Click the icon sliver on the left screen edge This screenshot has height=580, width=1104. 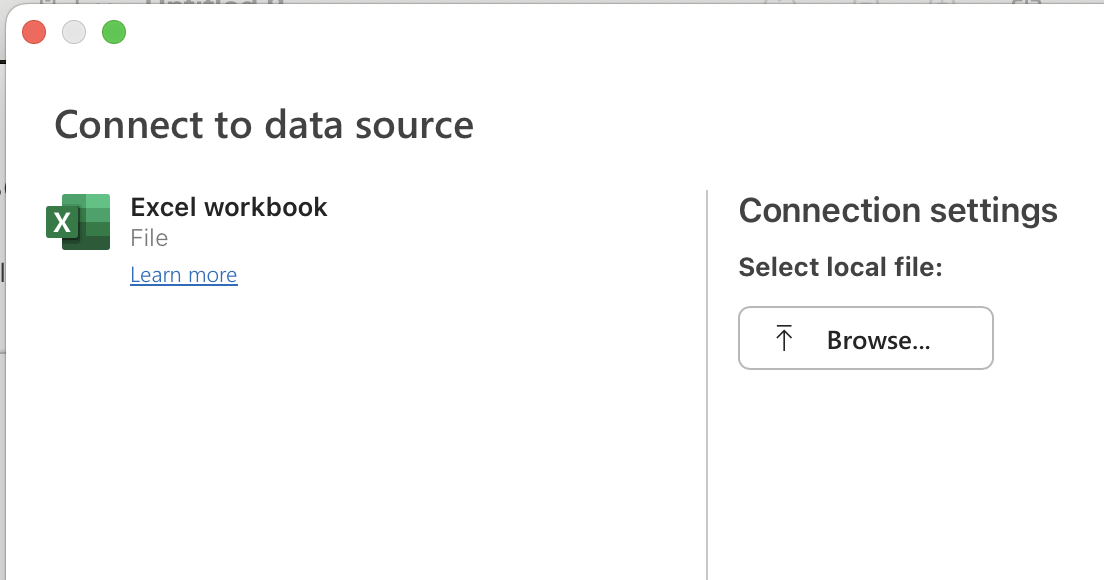[3, 272]
